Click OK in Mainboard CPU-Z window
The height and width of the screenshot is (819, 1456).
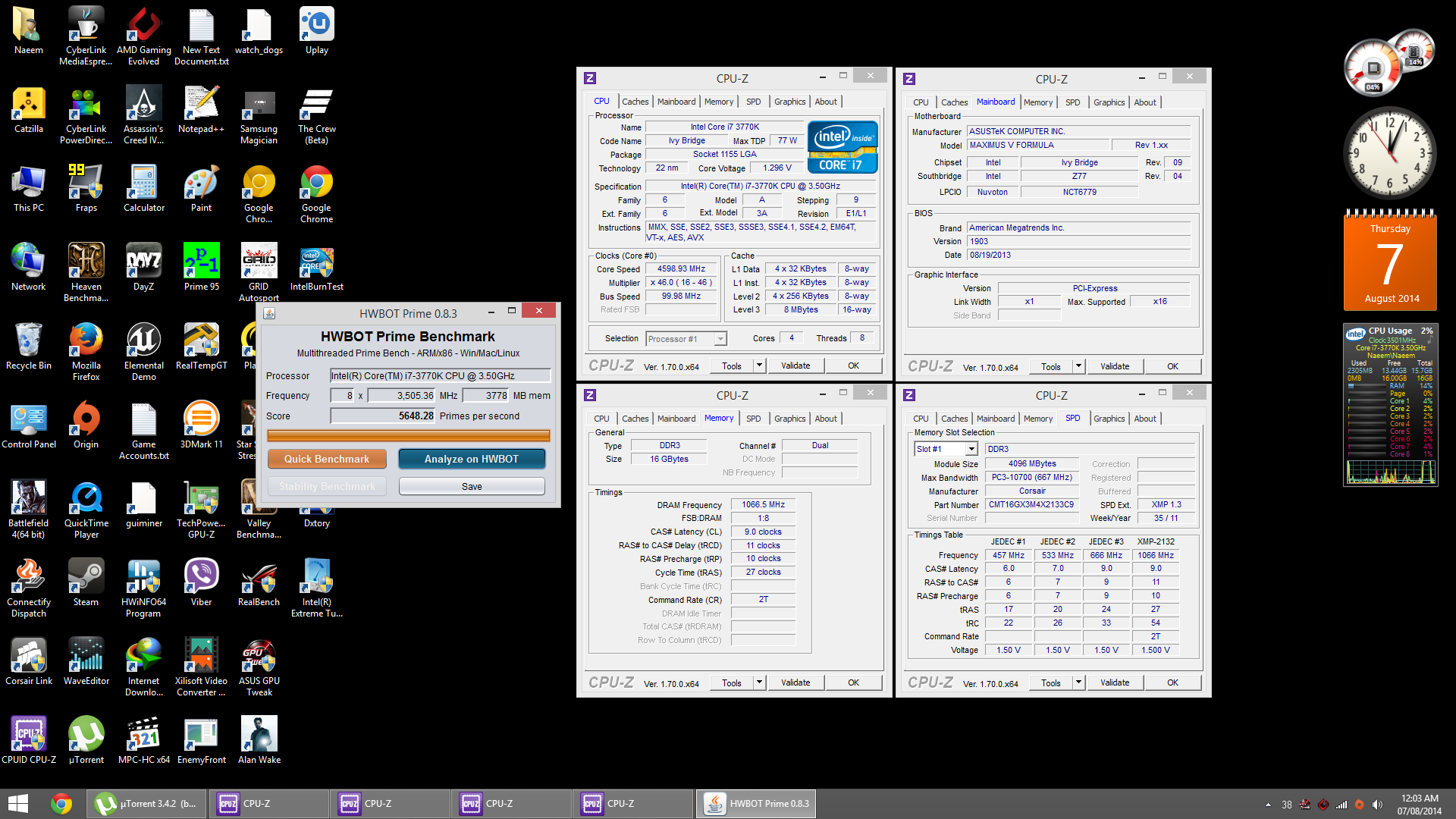tap(1172, 366)
